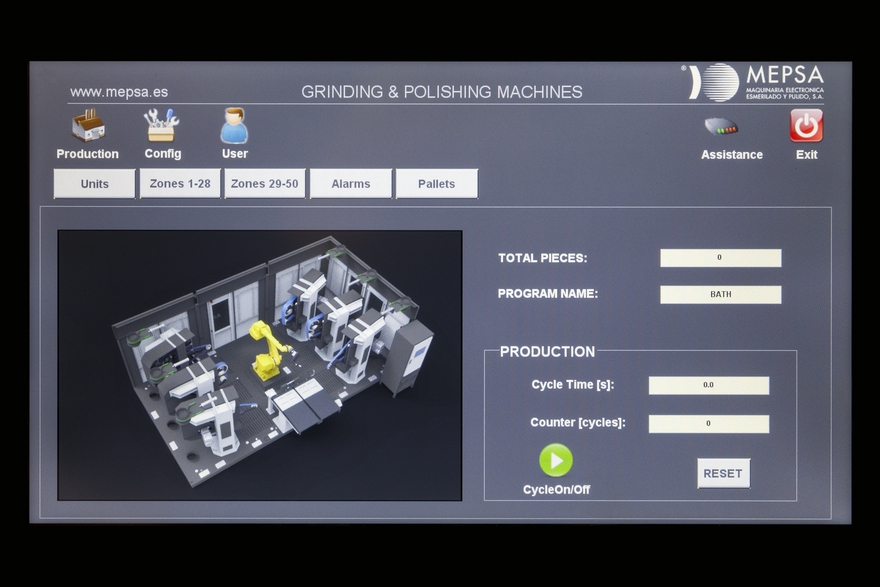Click the Program Name field showing BATH
Viewport: 880px width, 587px height.
coord(720,295)
